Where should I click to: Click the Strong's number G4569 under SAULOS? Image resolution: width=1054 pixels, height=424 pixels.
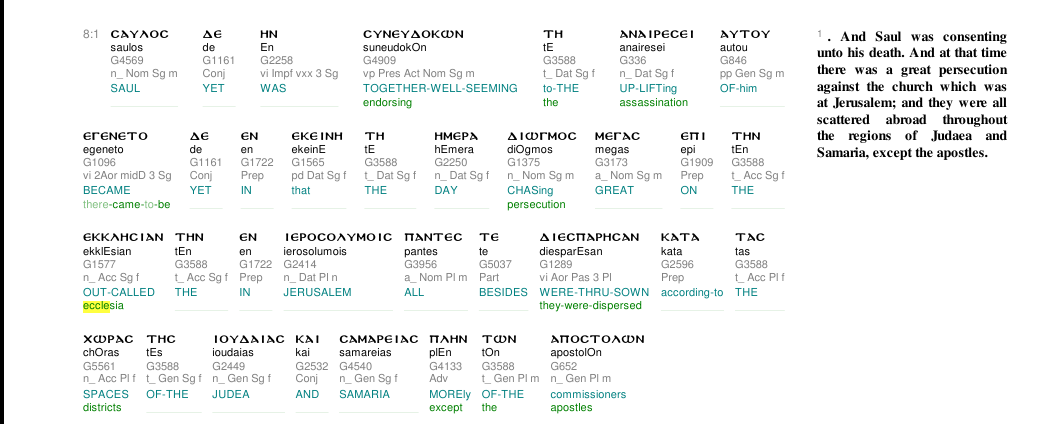124,60
